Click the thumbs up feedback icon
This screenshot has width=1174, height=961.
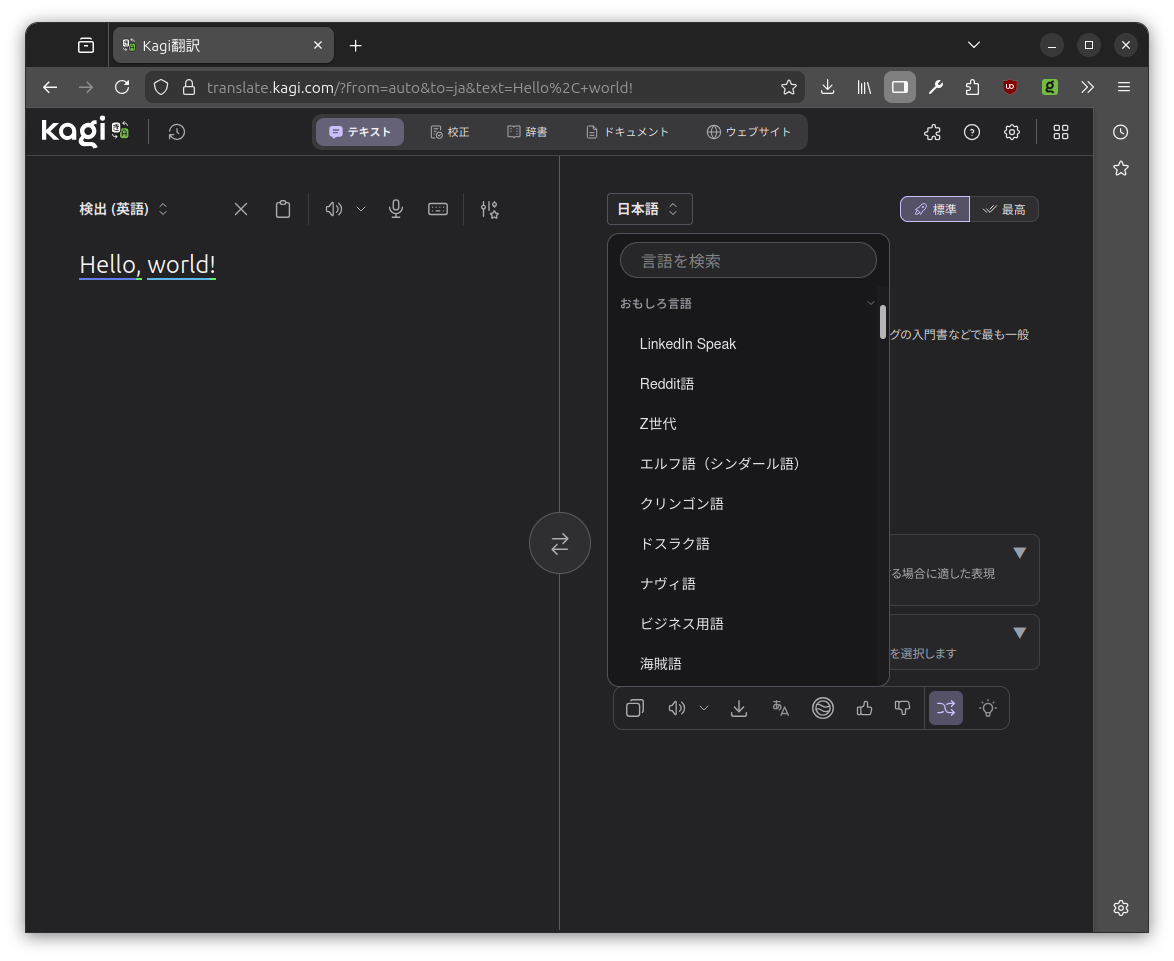[x=865, y=708]
